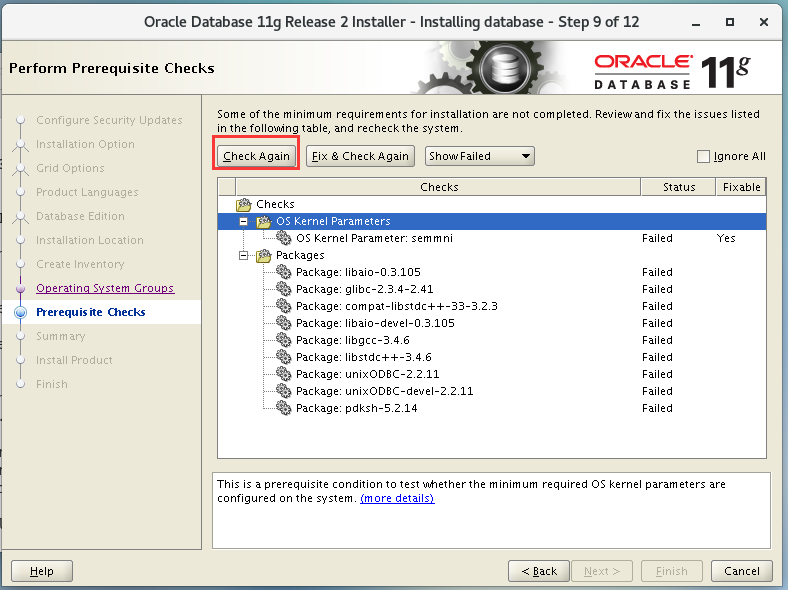Click the Fix & Check Again button
Image resolution: width=788 pixels, height=590 pixels.
(360, 156)
